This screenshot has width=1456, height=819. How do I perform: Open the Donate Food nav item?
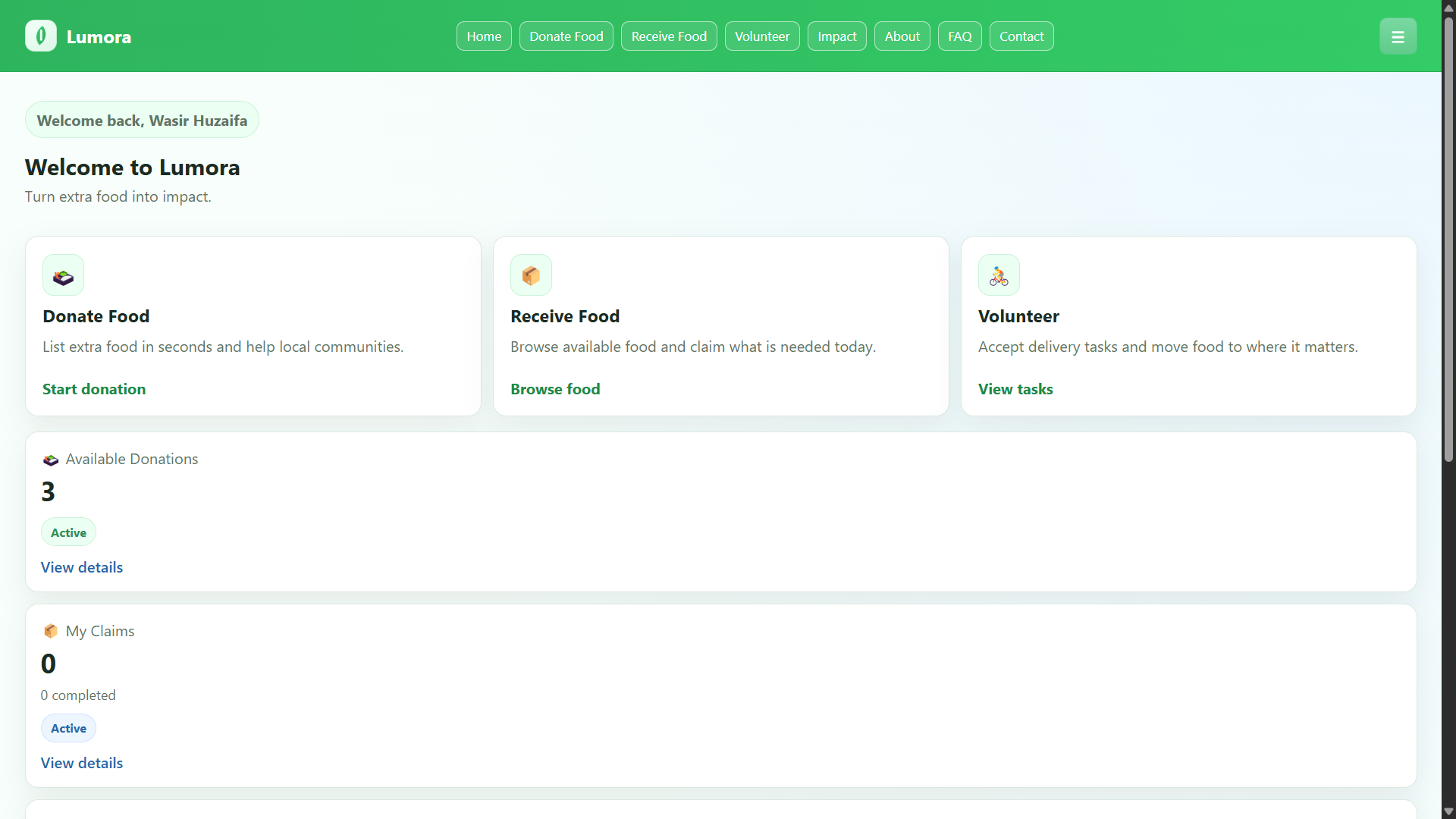coord(566,36)
